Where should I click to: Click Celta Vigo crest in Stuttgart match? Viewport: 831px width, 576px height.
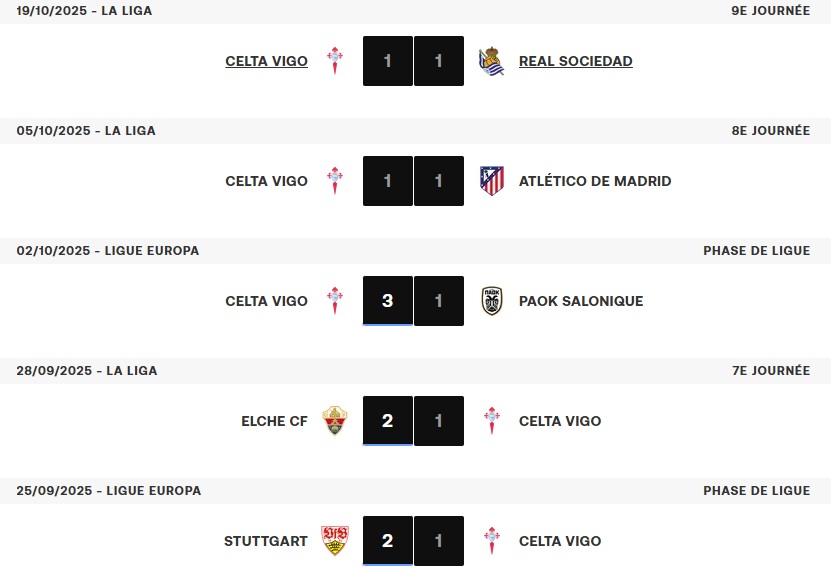coord(491,541)
